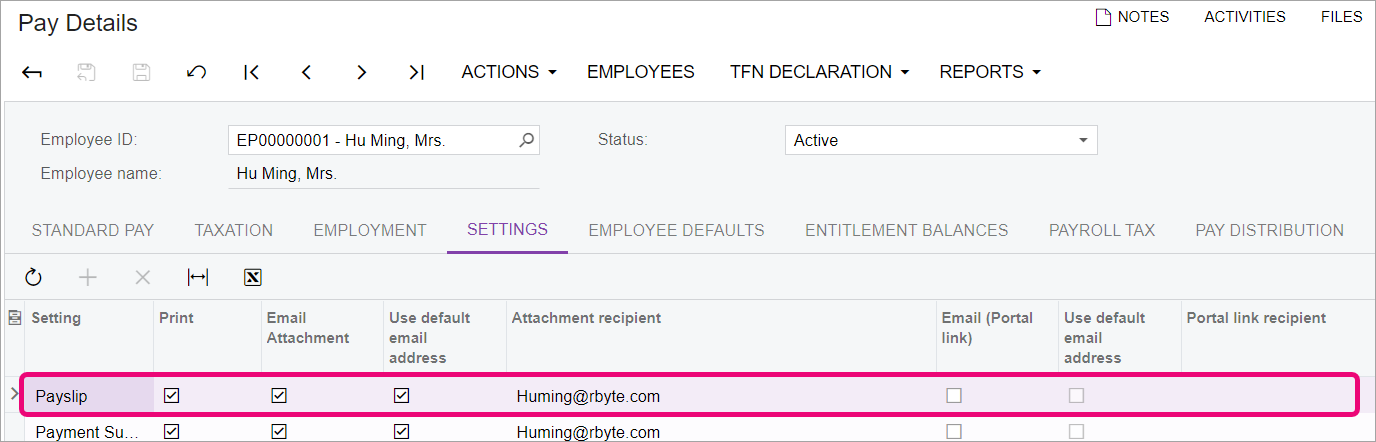
Task: Go to the next record arrow
Action: click(362, 72)
